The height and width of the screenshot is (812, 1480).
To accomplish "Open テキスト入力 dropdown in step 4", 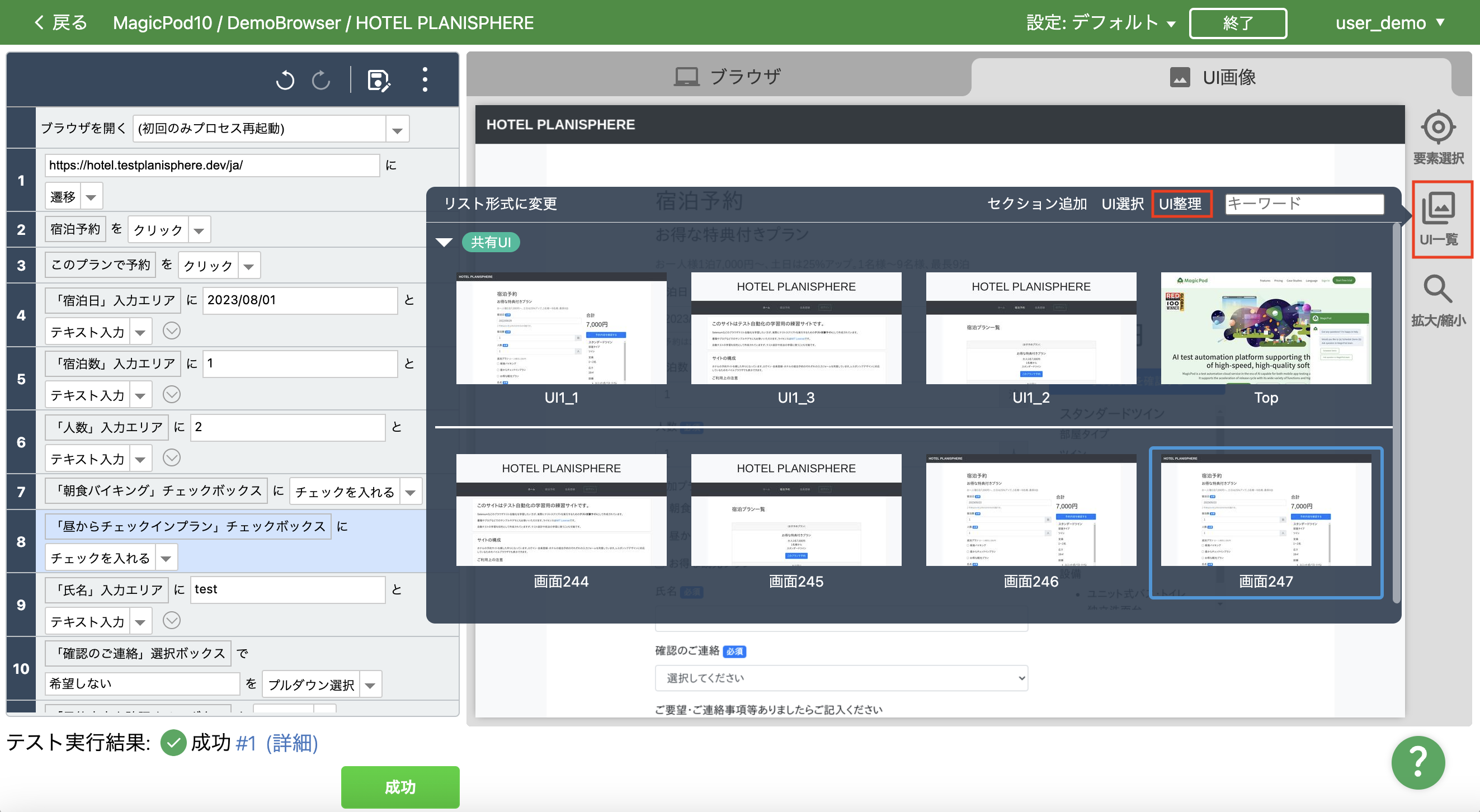I will pyautogui.click(x=140, y=332).
